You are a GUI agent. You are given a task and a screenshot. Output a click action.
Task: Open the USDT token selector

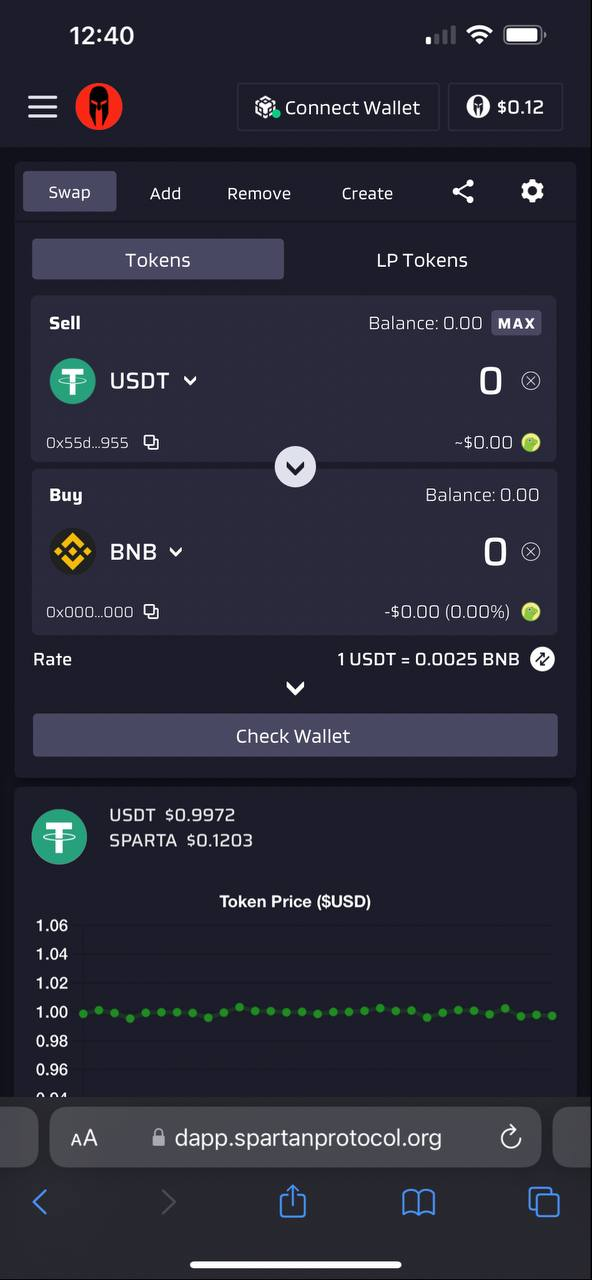189,380
